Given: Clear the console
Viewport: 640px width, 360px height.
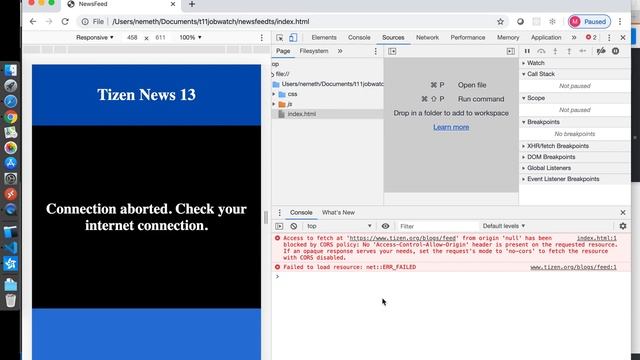Looking at the screenshot, I should (x=293, y=226).
